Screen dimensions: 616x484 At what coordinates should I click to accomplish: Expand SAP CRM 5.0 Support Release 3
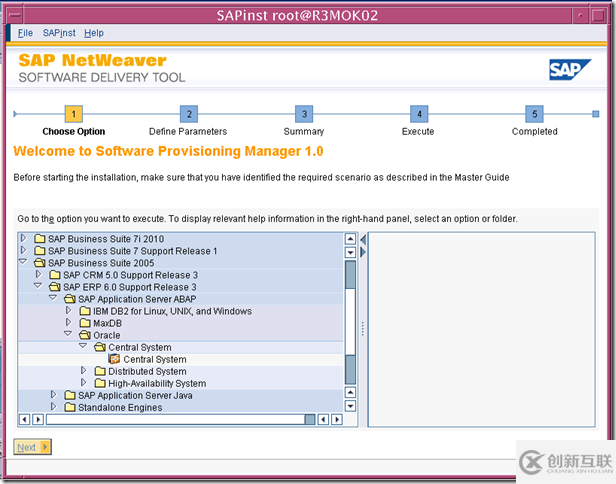pos(38,274)
